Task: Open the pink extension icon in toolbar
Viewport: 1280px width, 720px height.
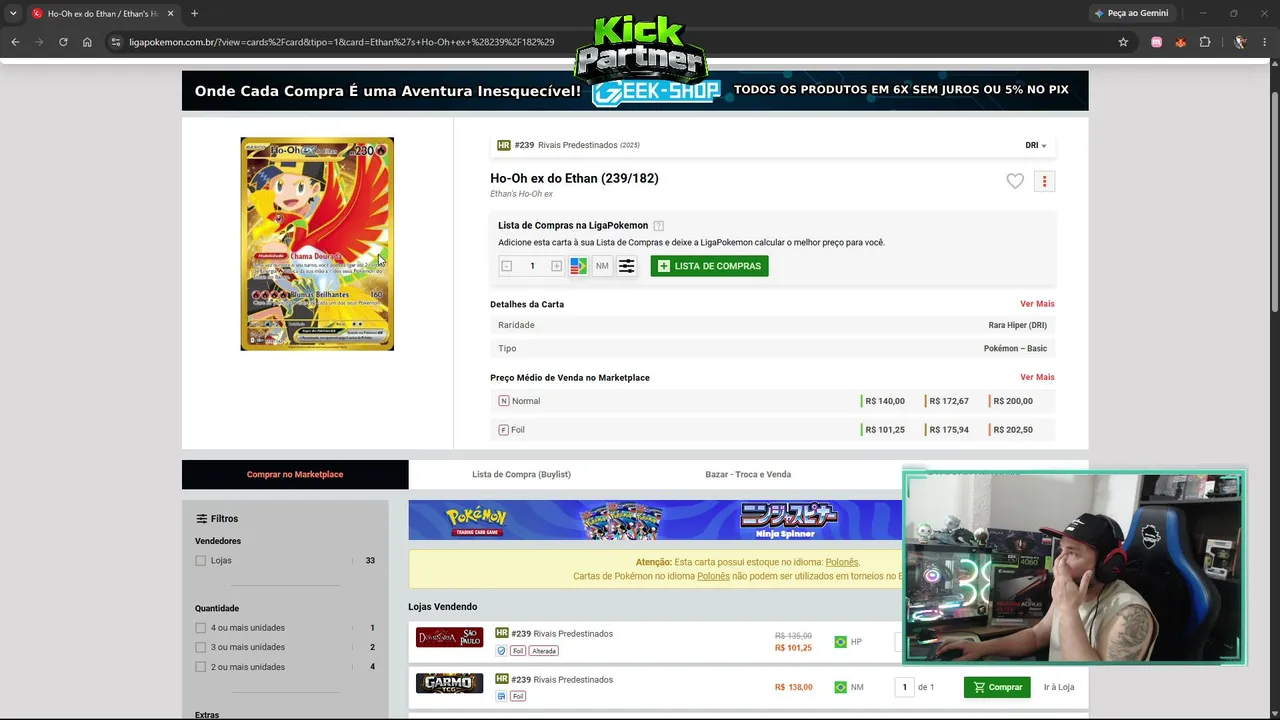Action: [x=1157, y=42]
